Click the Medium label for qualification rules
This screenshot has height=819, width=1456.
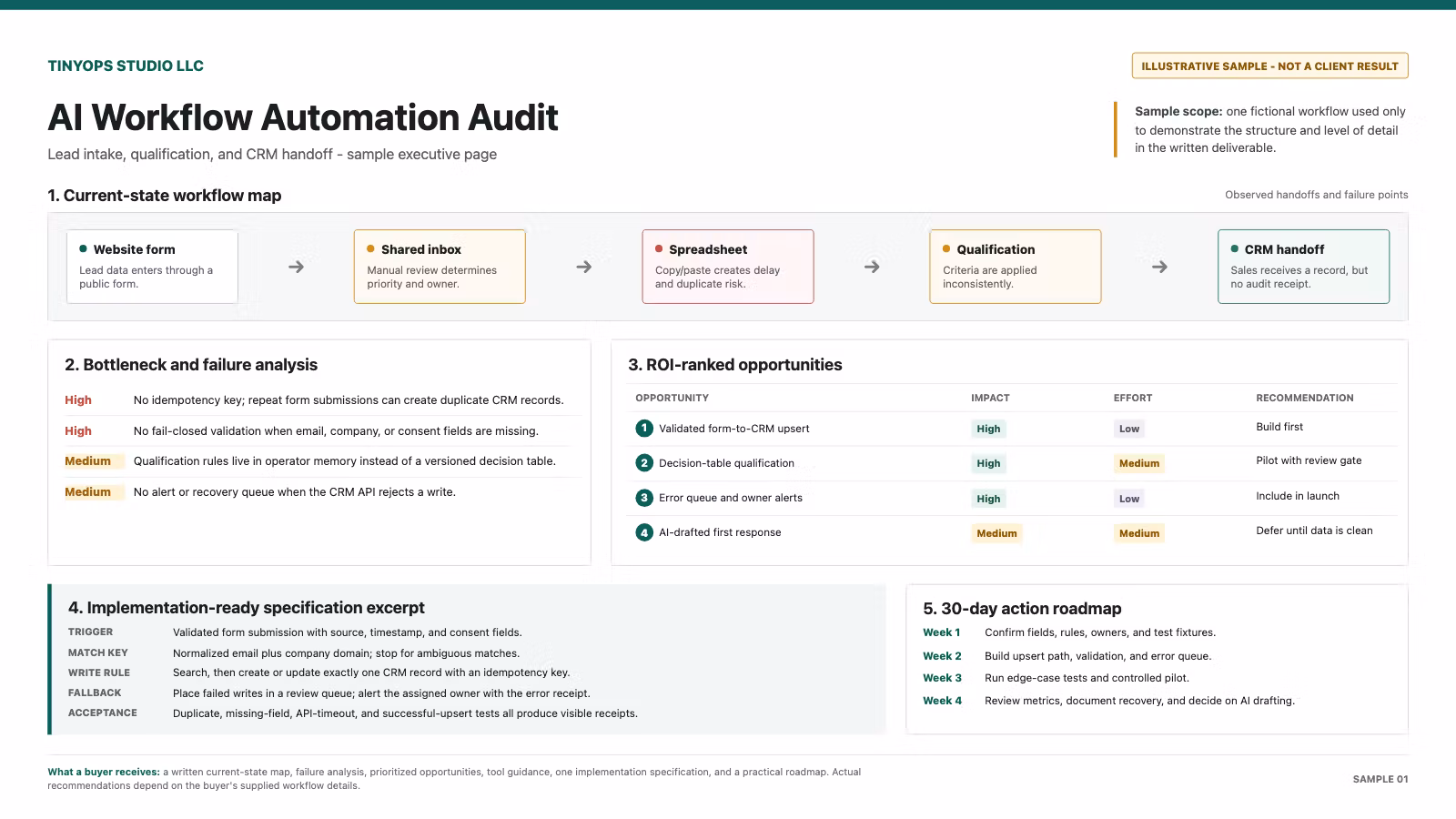(87, 460)
